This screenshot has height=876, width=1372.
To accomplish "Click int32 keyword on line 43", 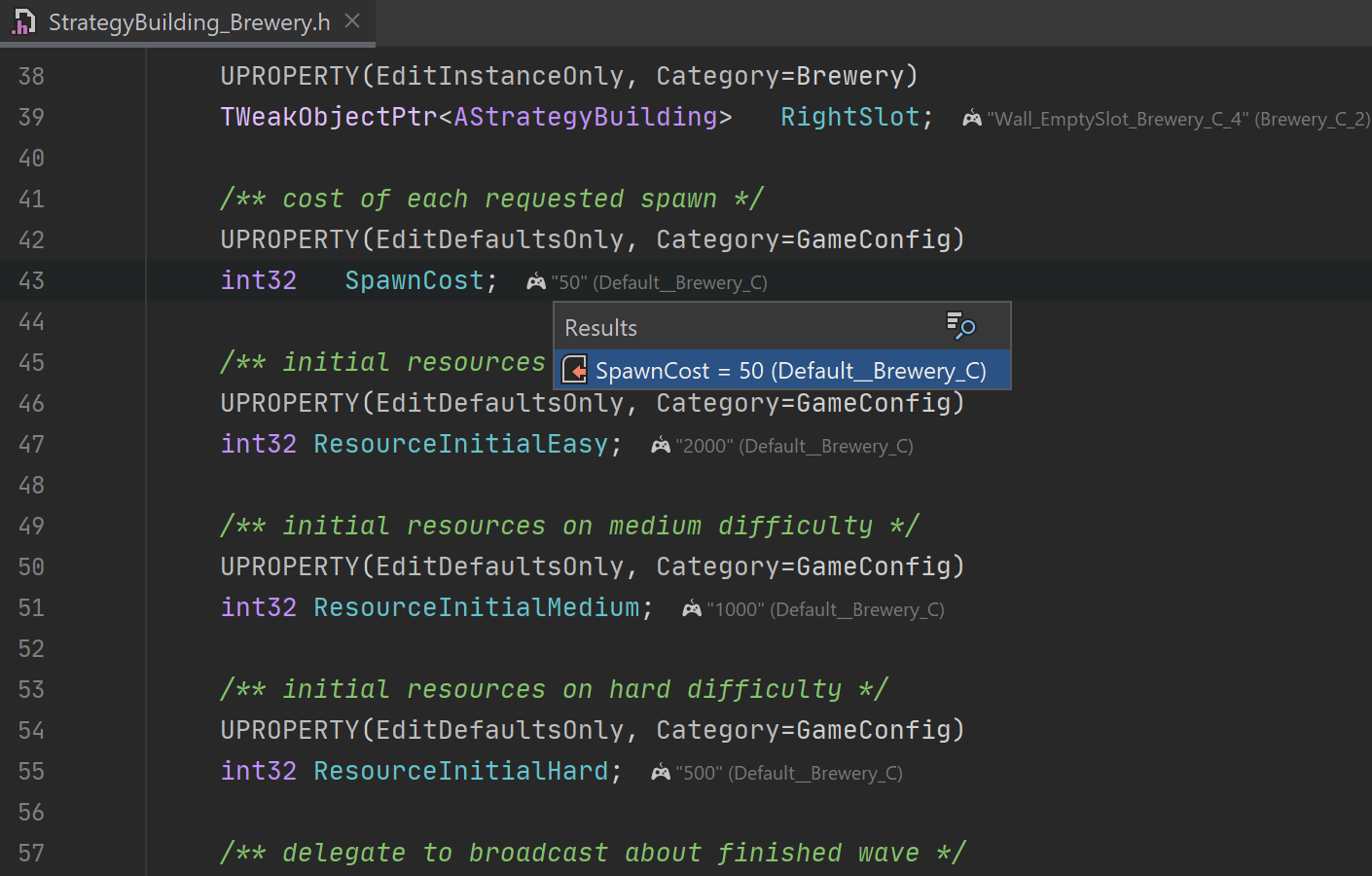I will click(x=259, y=280).
